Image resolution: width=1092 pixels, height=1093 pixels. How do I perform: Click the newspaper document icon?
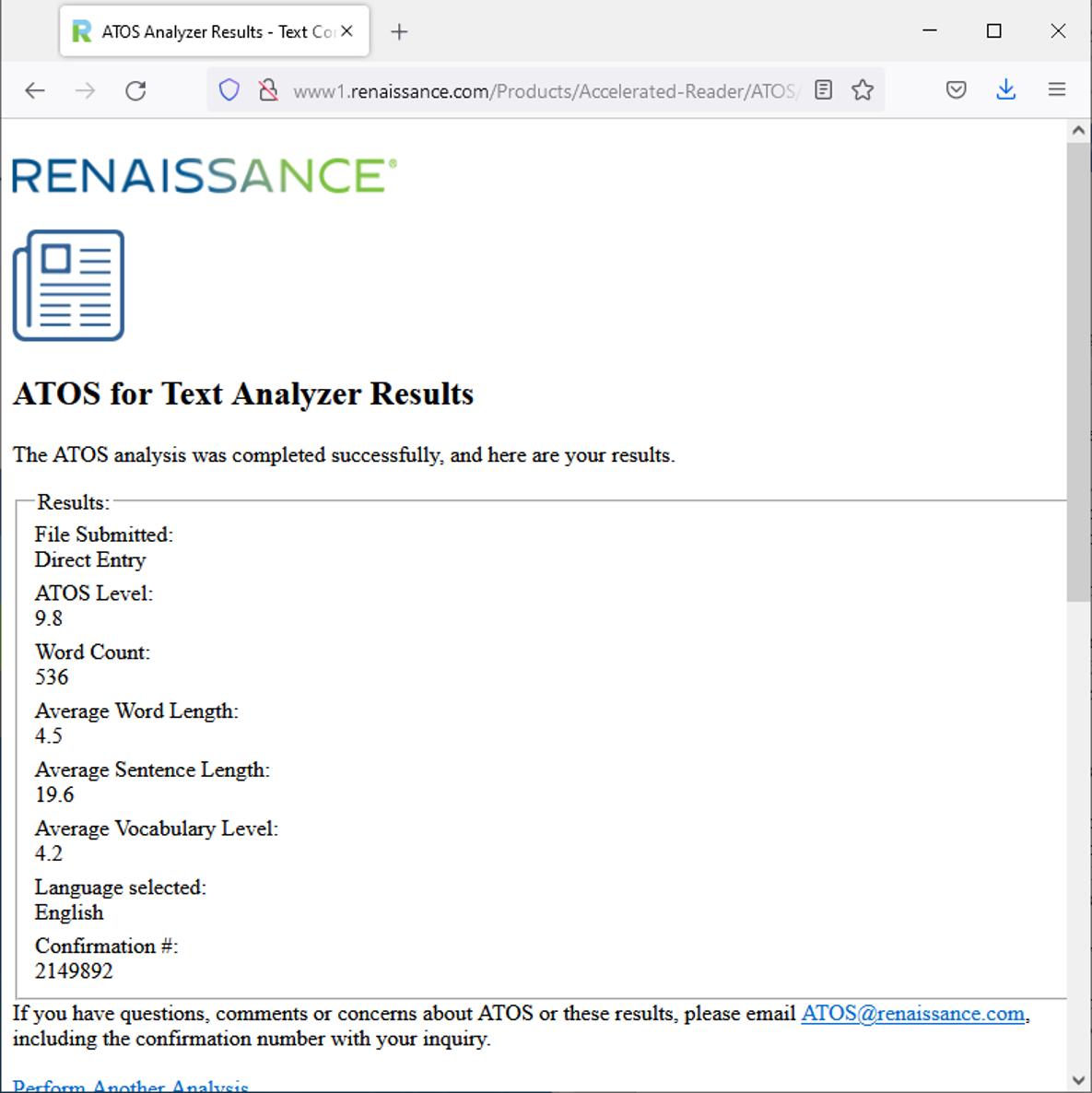68,285
